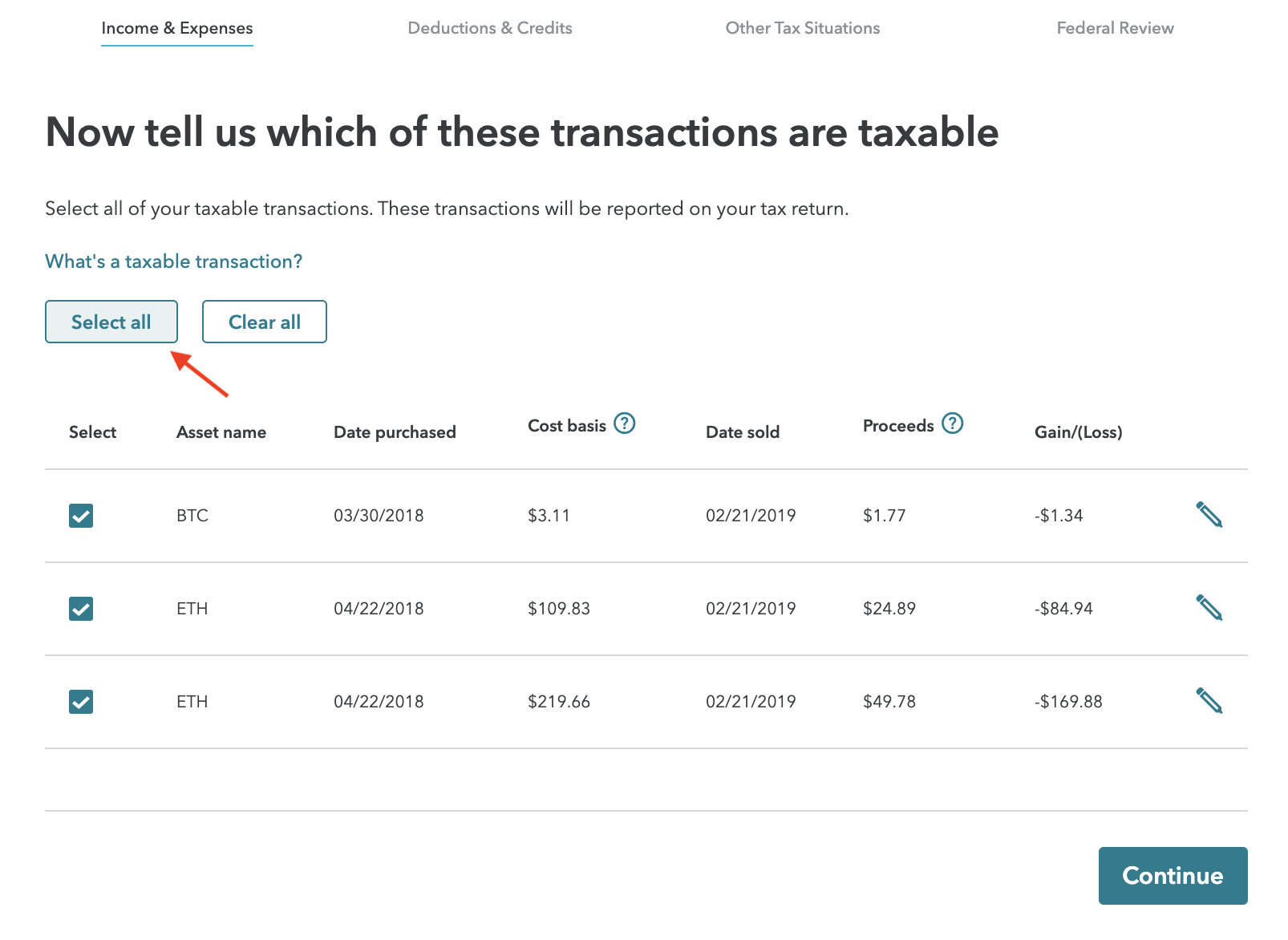Click the $109.83 cost basis value
1288x940 pixels.
[x=559, y=609]
